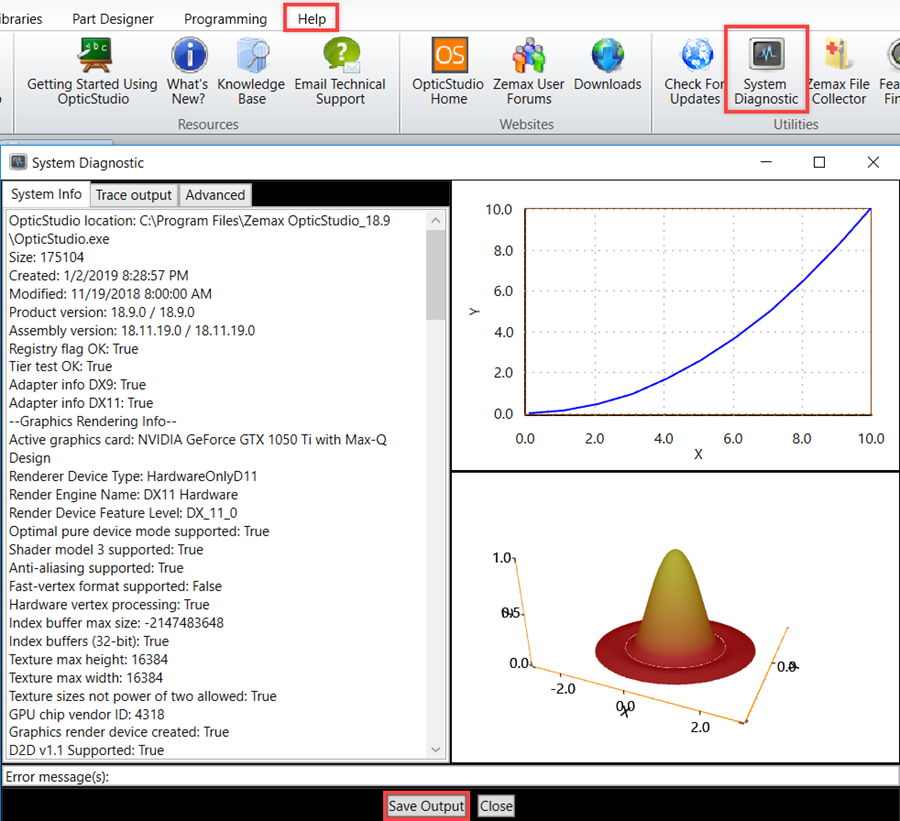Click the system info scrollbar thumb
The image size is (900, 821).
click(436, 274)
